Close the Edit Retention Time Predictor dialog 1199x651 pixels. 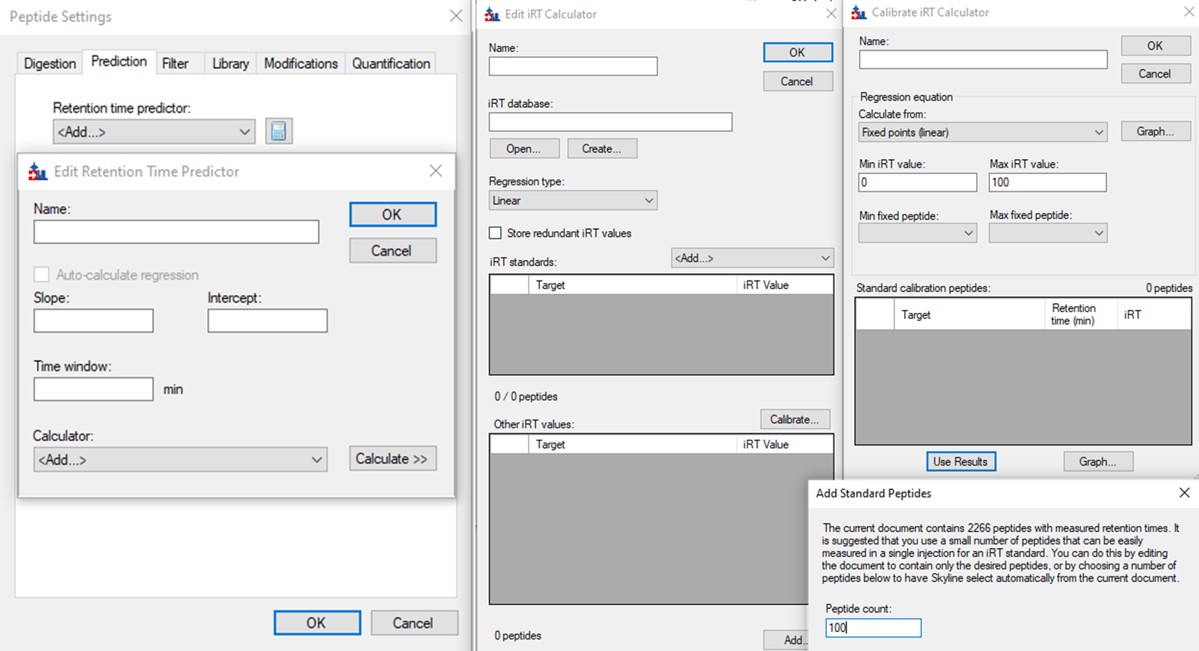click(x=436, y=171)
